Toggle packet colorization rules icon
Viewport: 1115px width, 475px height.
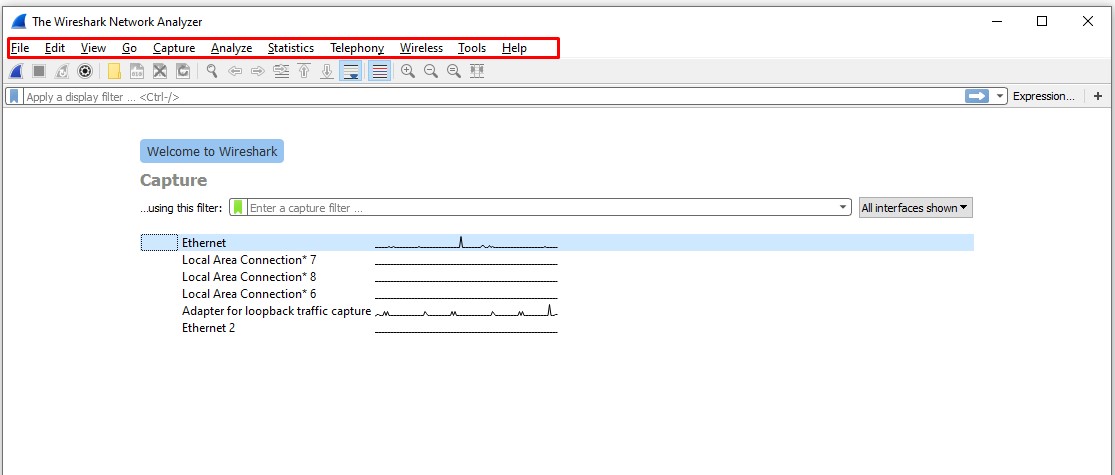pos(380,71)
